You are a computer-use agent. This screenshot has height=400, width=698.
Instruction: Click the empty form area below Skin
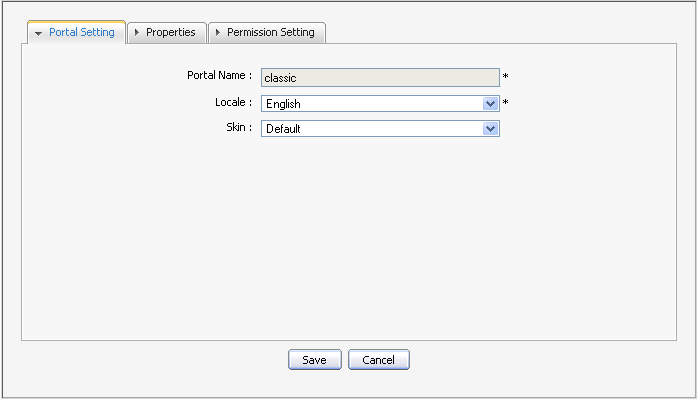[348, 240]
